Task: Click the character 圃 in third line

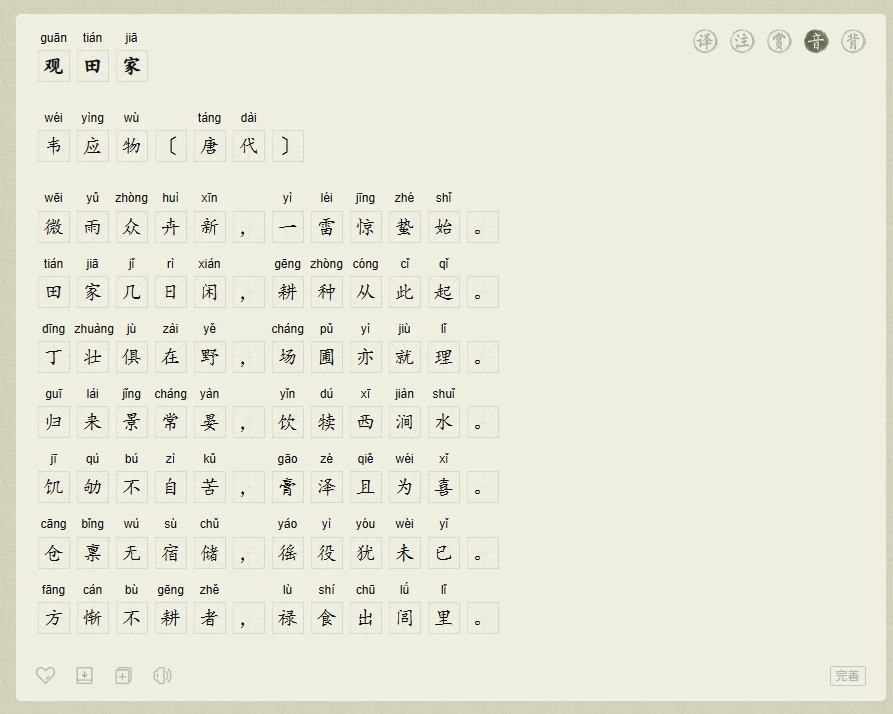Action: (326, 357)
